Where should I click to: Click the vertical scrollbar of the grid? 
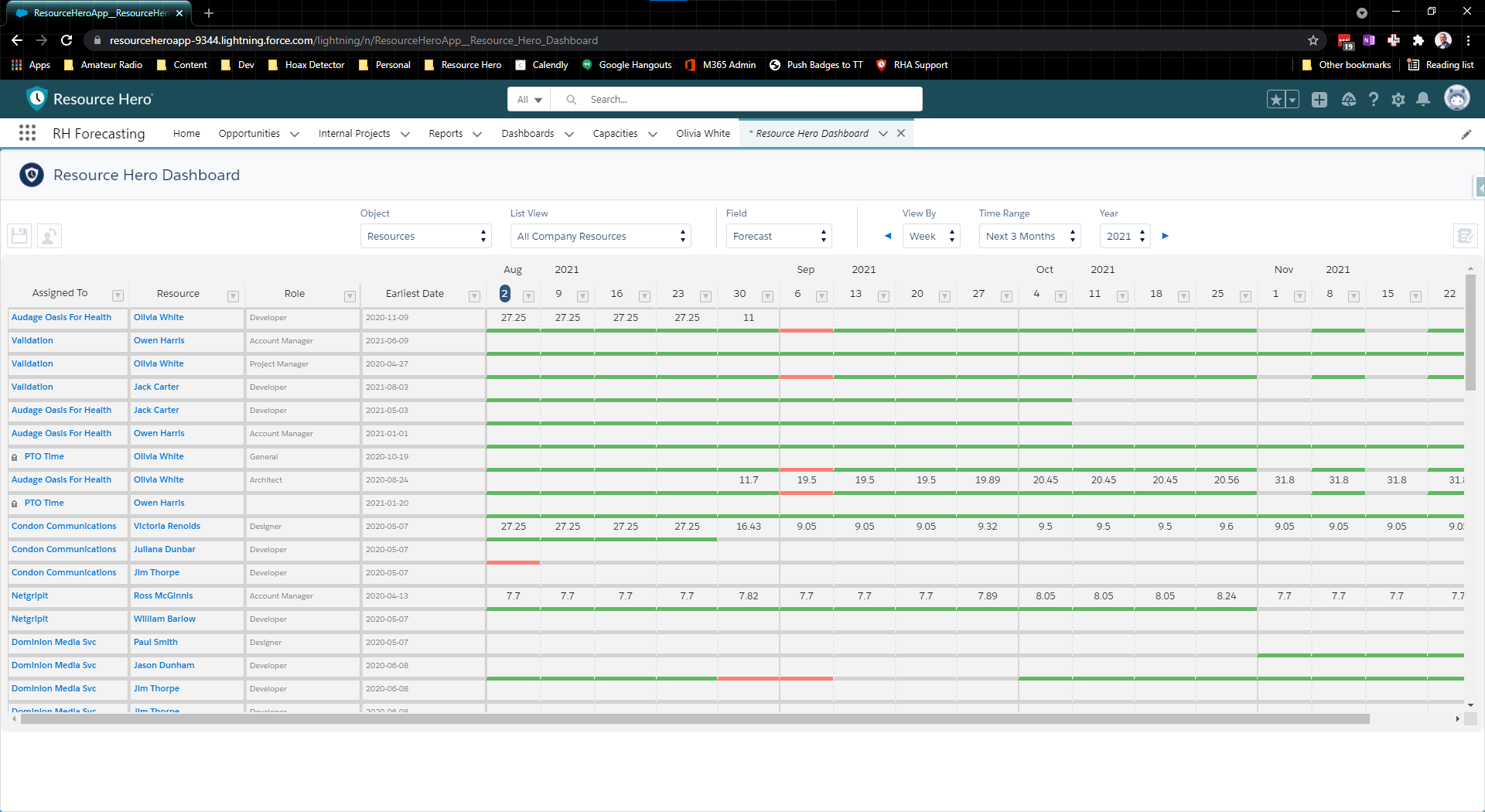(x=1470, y=333)
